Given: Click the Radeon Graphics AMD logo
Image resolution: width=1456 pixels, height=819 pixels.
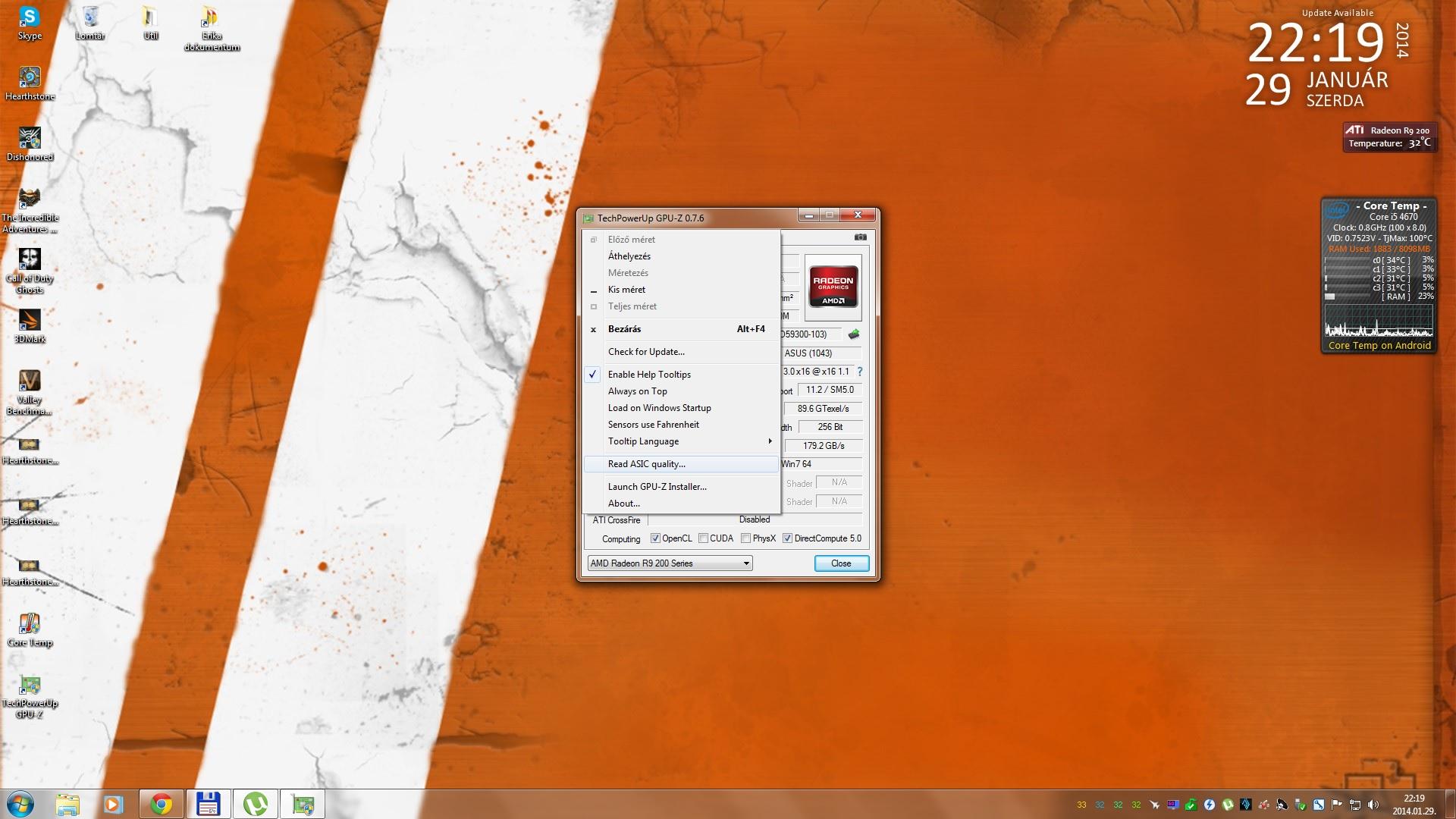Looking at the screenshot, I should pyautogui.click(x=833, y=286).
